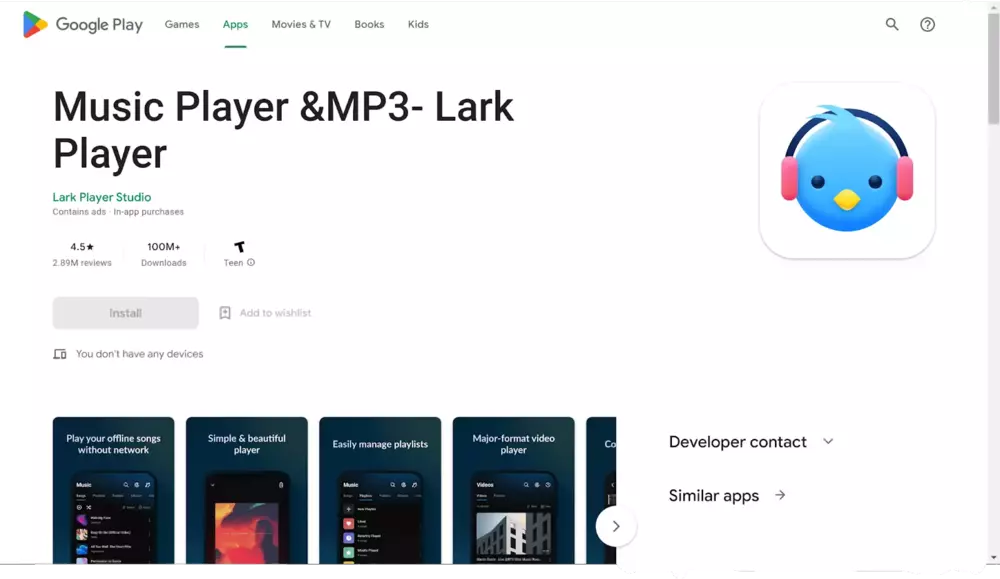Open the "Simple & beautiful player" screenshot
Screen dimensions: 1000x579
coord(247,490)
